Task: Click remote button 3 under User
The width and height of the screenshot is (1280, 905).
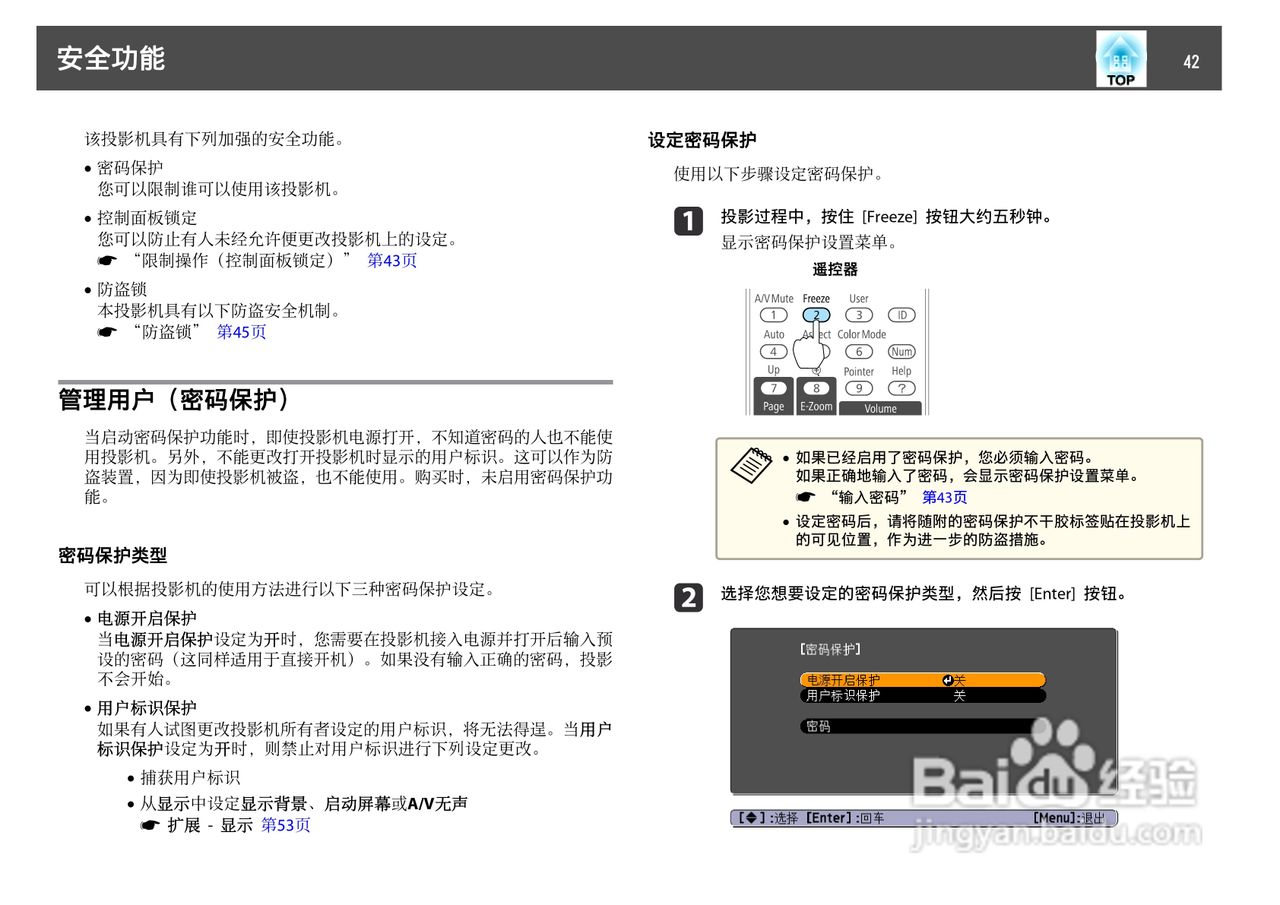Action: point(859,315)
